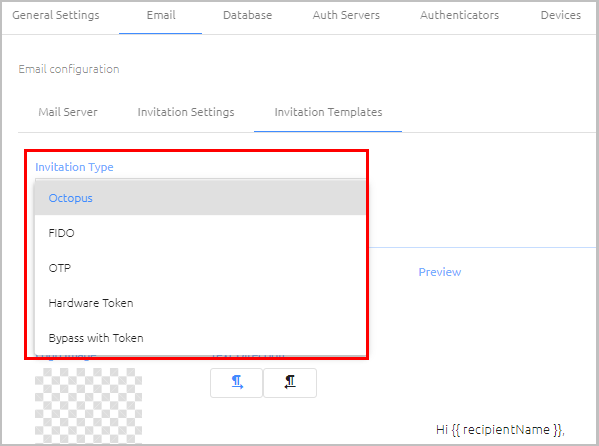Set text direction to right-to-left
This screenshot has width=599, height=446.
click(290, 383)
